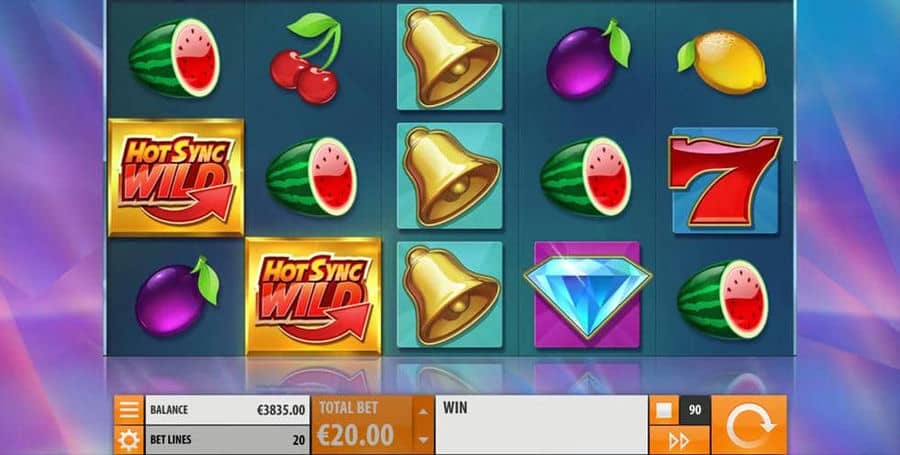Select the autoplay count 90
900x455 pixels.
click(x=695, y=410)
